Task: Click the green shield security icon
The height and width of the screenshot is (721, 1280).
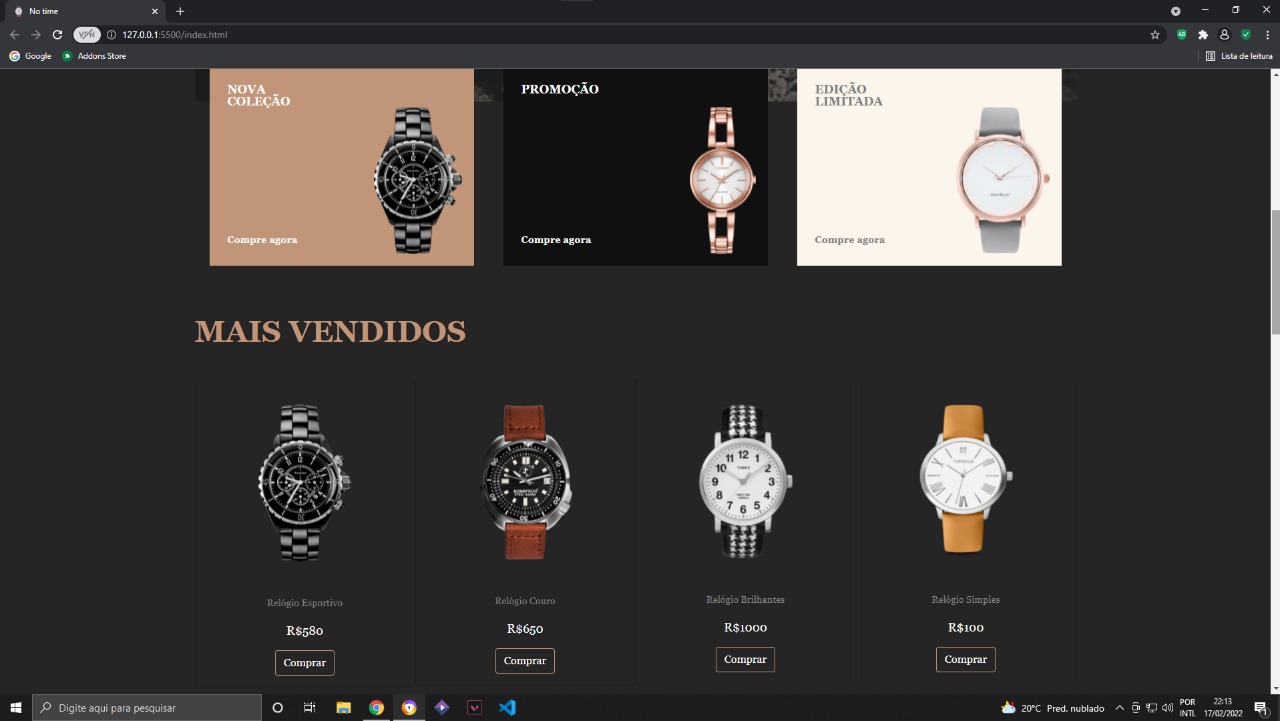Action: point(1247,34)
